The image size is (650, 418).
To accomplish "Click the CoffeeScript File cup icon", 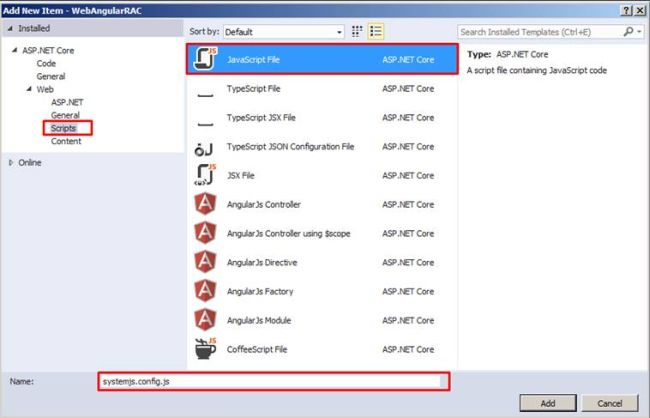I will (206, 349).
